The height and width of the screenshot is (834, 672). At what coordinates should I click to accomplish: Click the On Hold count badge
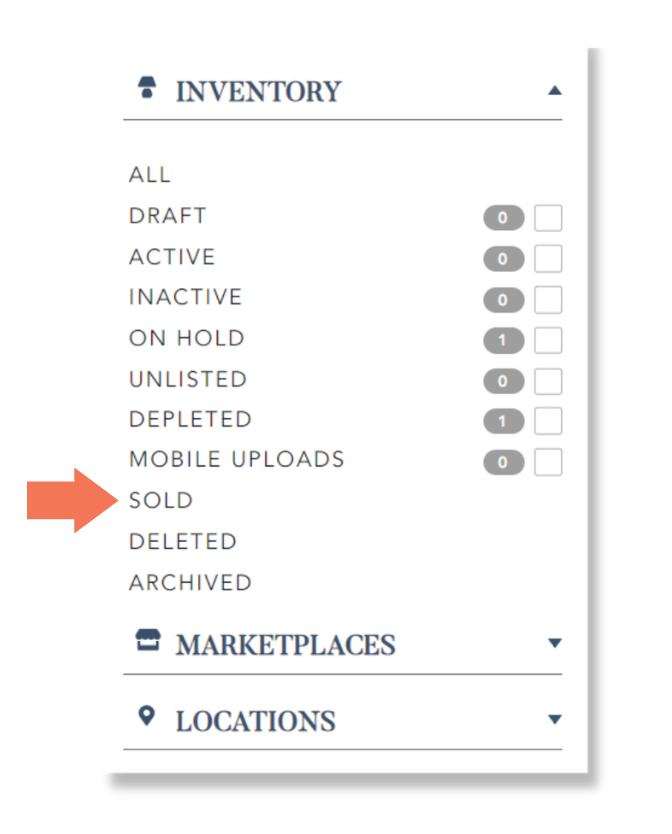(x=503, y=340)
